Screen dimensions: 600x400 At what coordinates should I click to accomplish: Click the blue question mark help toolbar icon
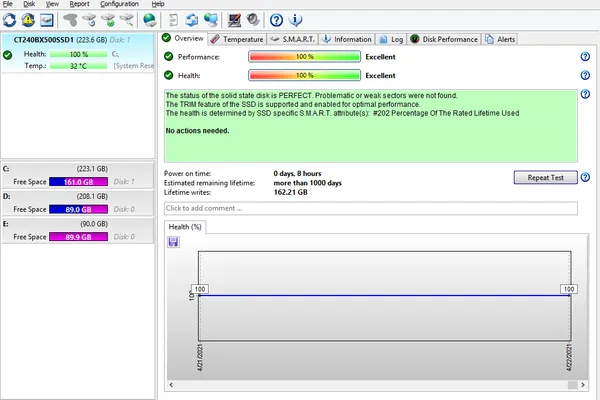coord(276,20)
